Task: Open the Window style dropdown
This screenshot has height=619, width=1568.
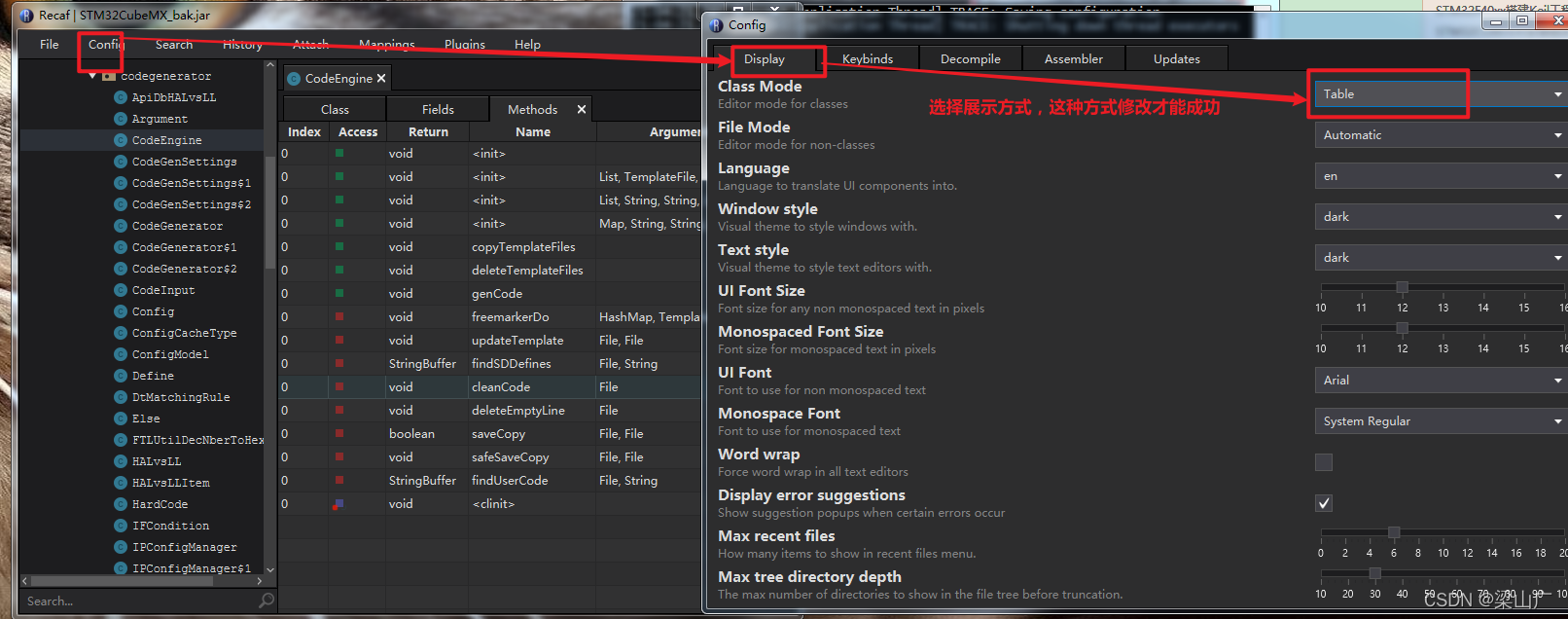Action: [1441, 217]
